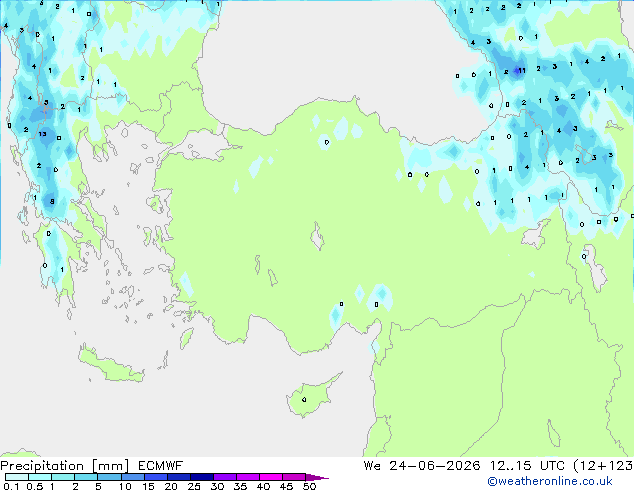Click the 'ECMWF' model label
This screenshot has height=490, width=634.
point(160,466)
